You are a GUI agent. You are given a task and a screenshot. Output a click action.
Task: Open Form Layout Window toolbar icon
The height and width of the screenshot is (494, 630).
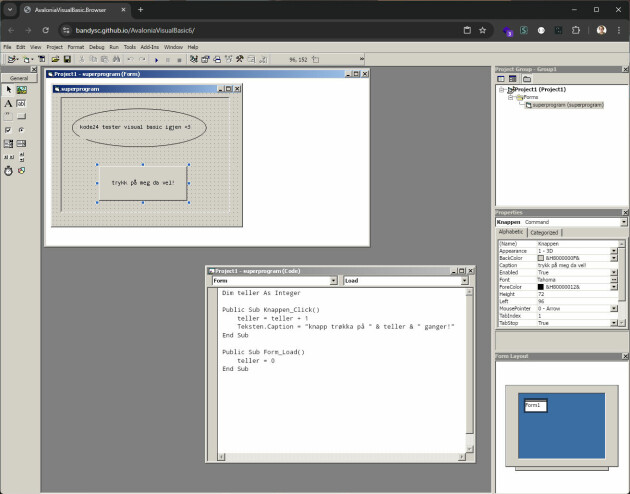coord(217,59)
